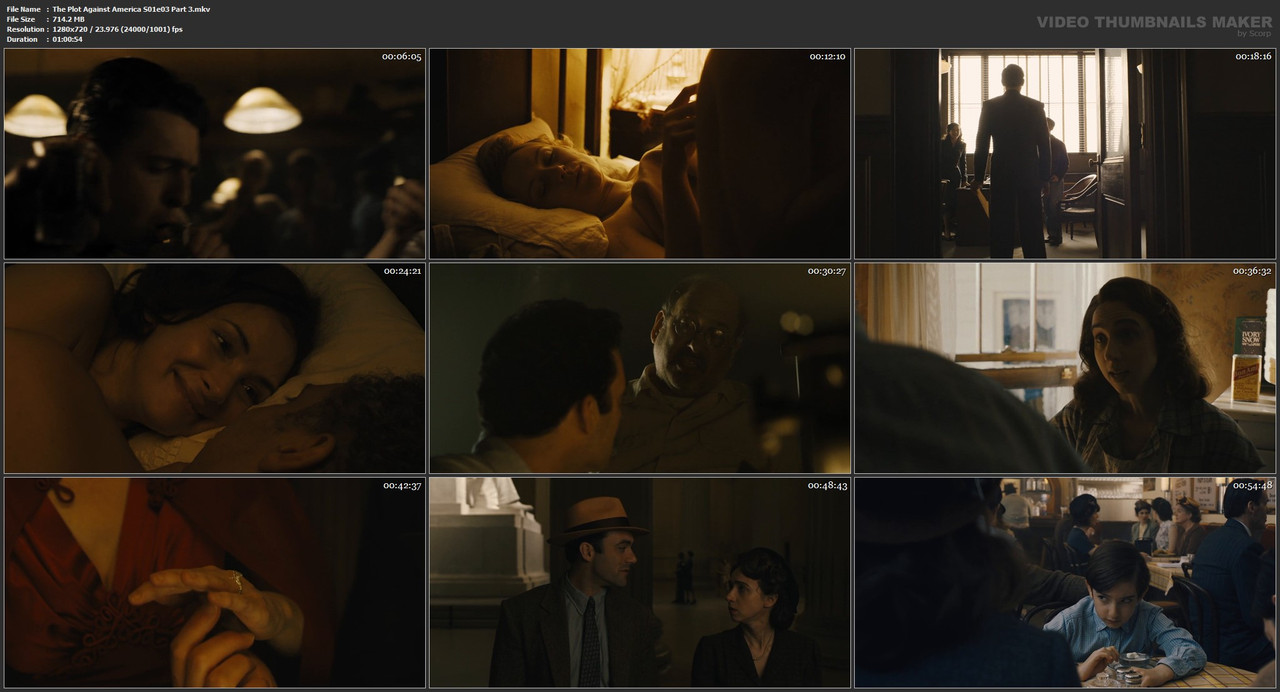Open the thumbnail stamped 00:18:16

point(1065,154)
